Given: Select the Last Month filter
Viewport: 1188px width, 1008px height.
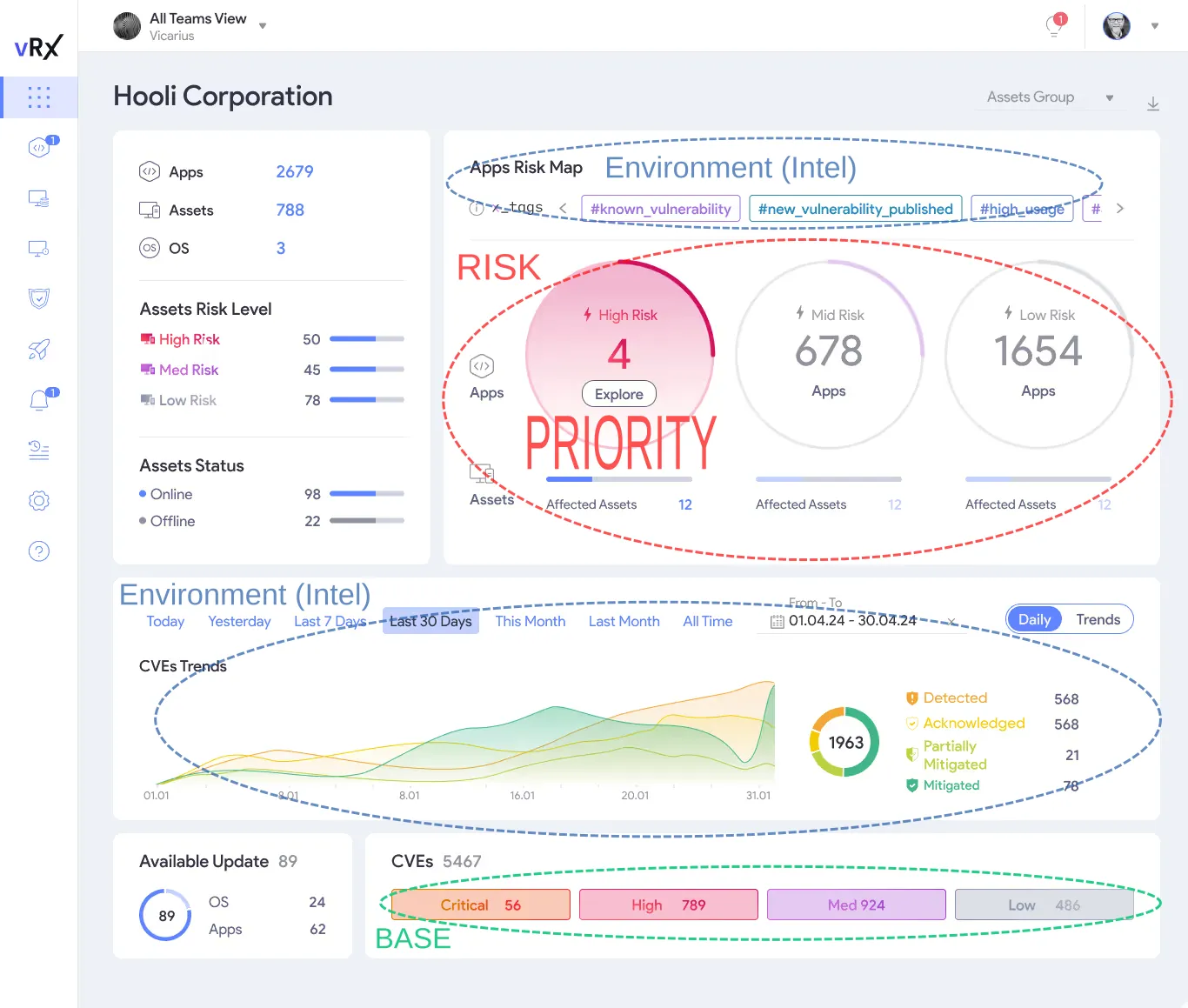Looking at the screenshot, I should tap(624, 621).
